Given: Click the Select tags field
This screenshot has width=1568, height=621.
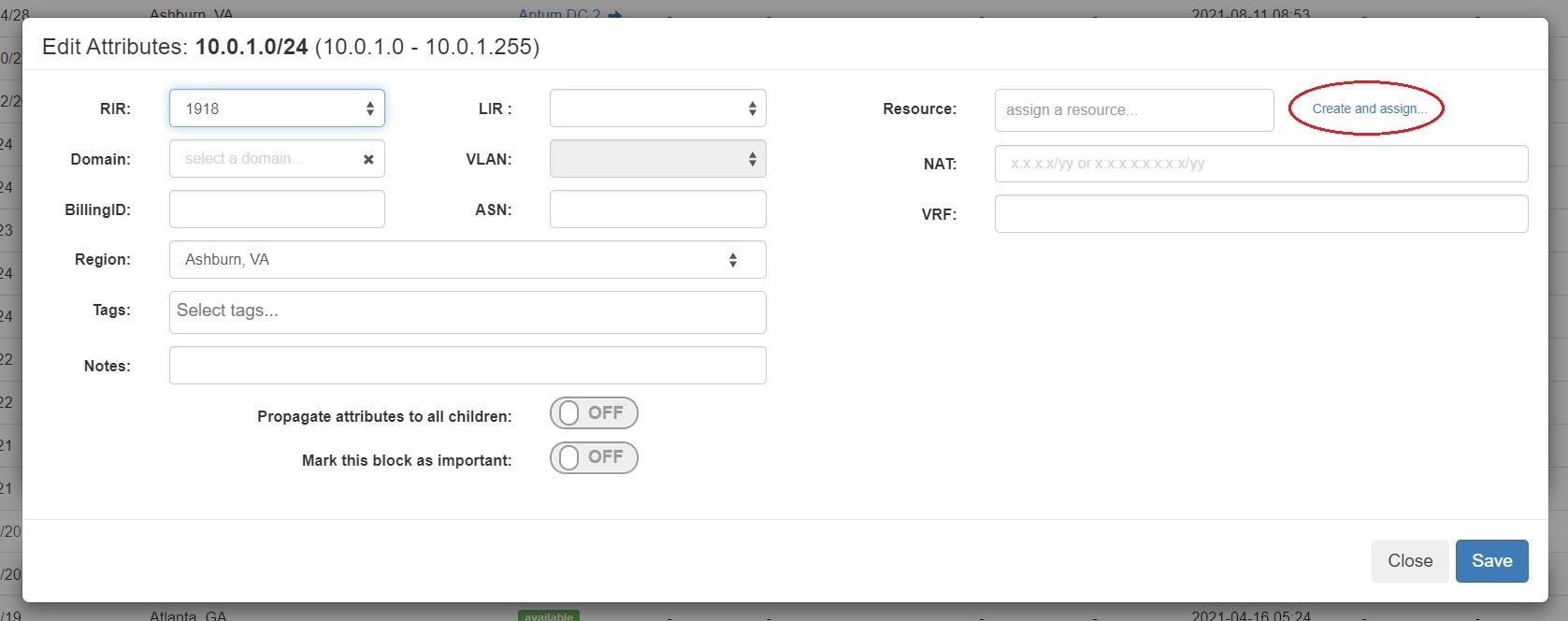Looking at the screenshot, I should click(467, 312).
